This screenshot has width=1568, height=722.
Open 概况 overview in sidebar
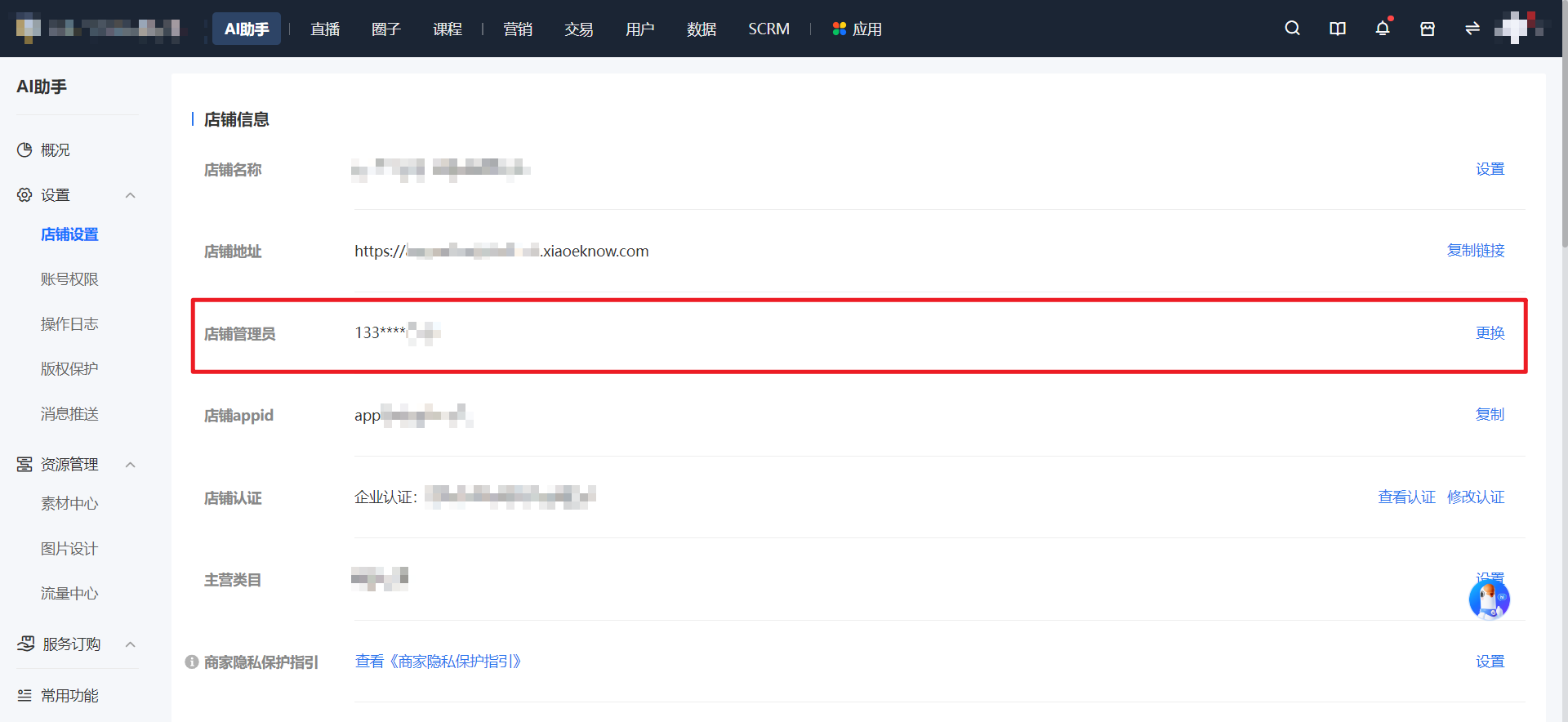44,150
